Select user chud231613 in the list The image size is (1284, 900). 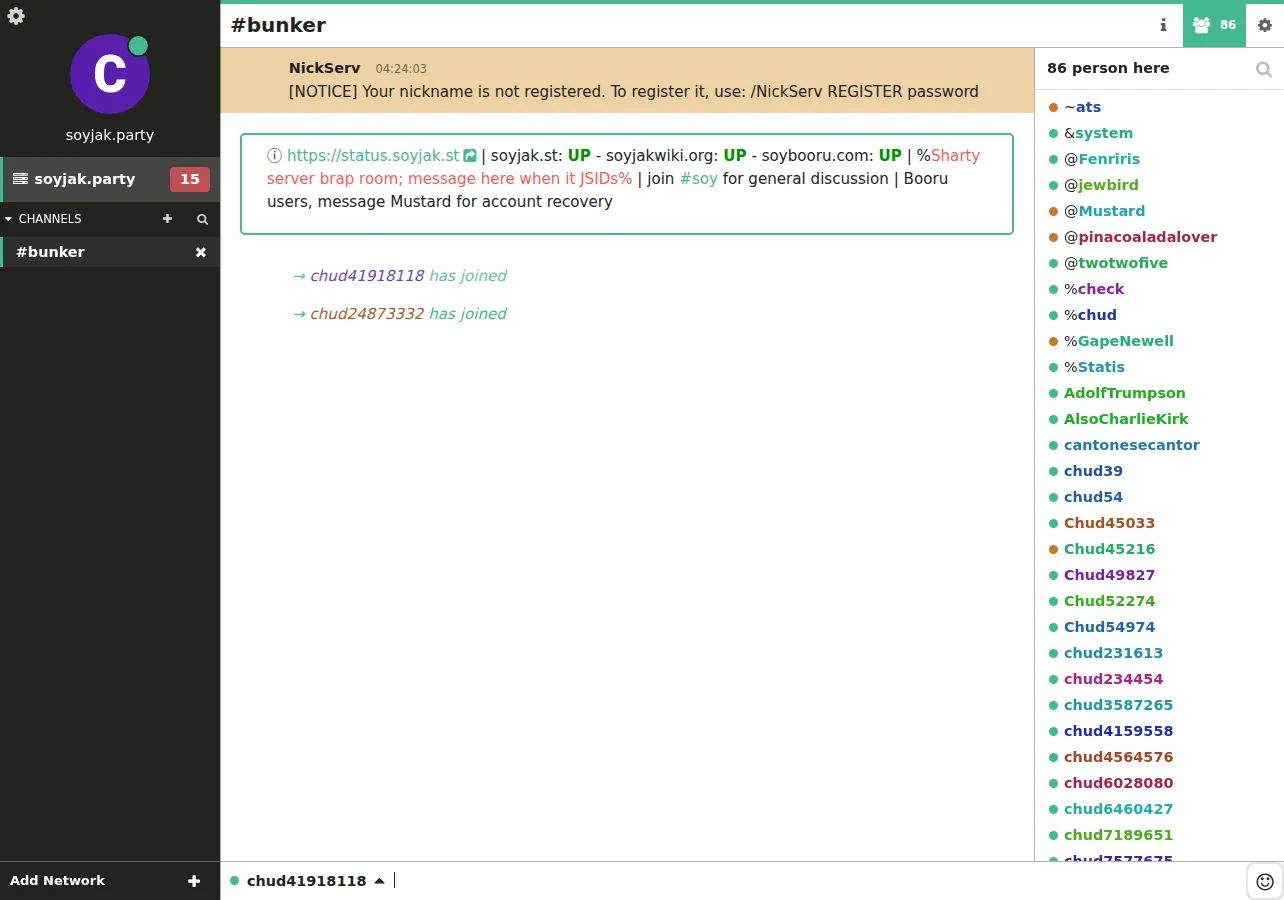point(1113,653)
